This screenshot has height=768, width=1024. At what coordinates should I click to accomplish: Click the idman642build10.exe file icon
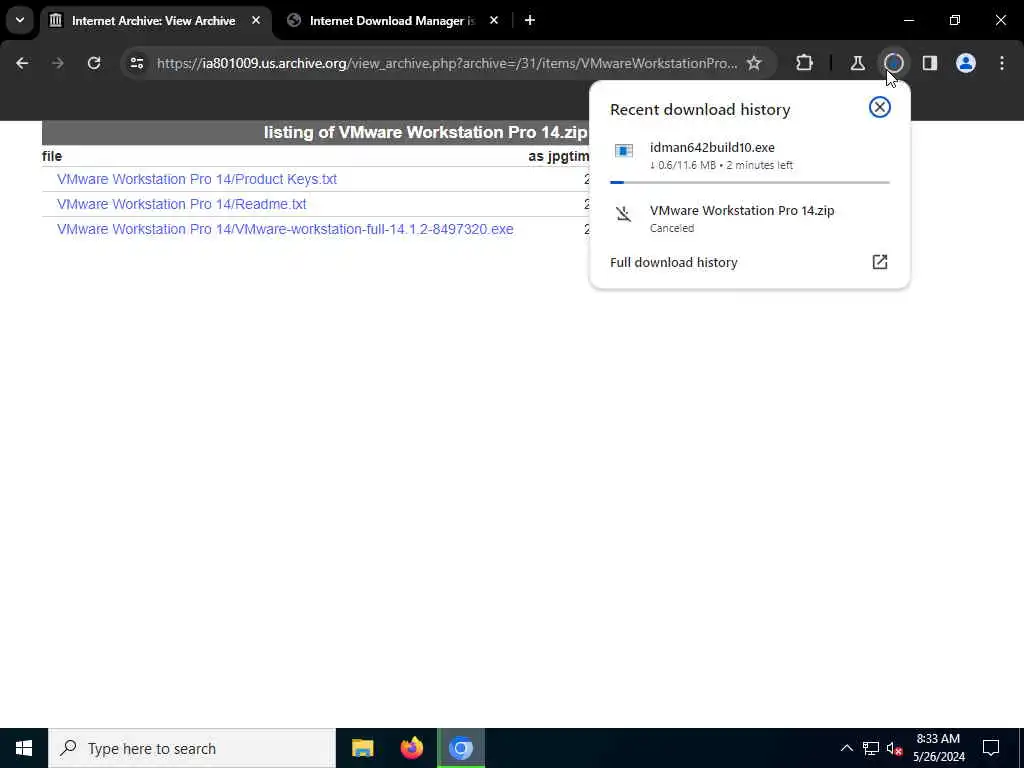(x=624, y=151)
